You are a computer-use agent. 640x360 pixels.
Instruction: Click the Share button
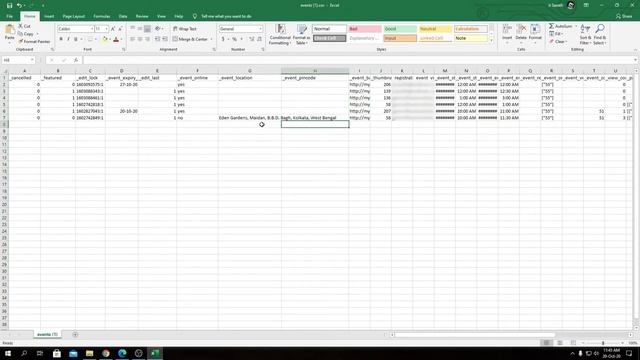click(624, 16)
